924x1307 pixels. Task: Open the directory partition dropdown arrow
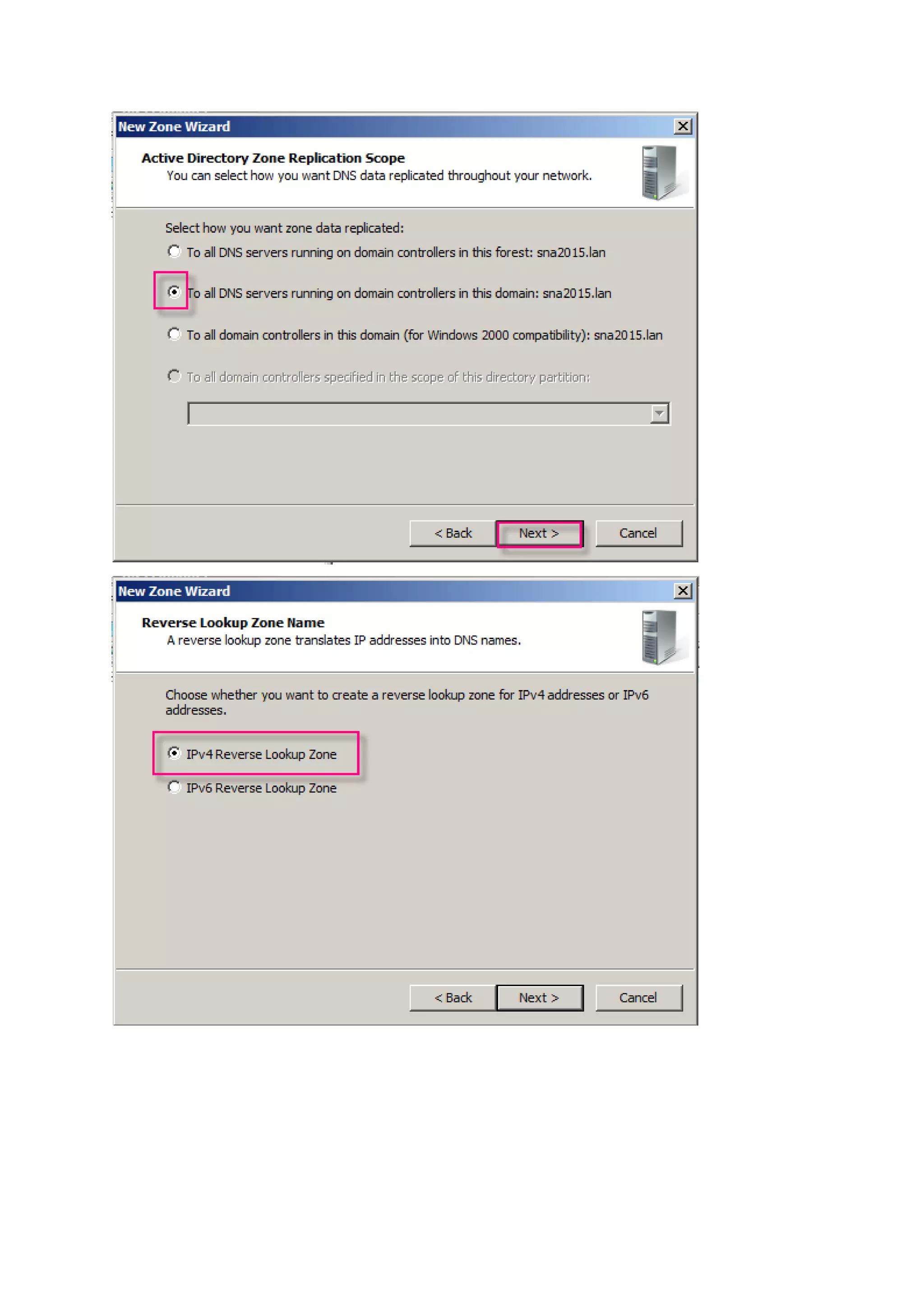(660, 413)
